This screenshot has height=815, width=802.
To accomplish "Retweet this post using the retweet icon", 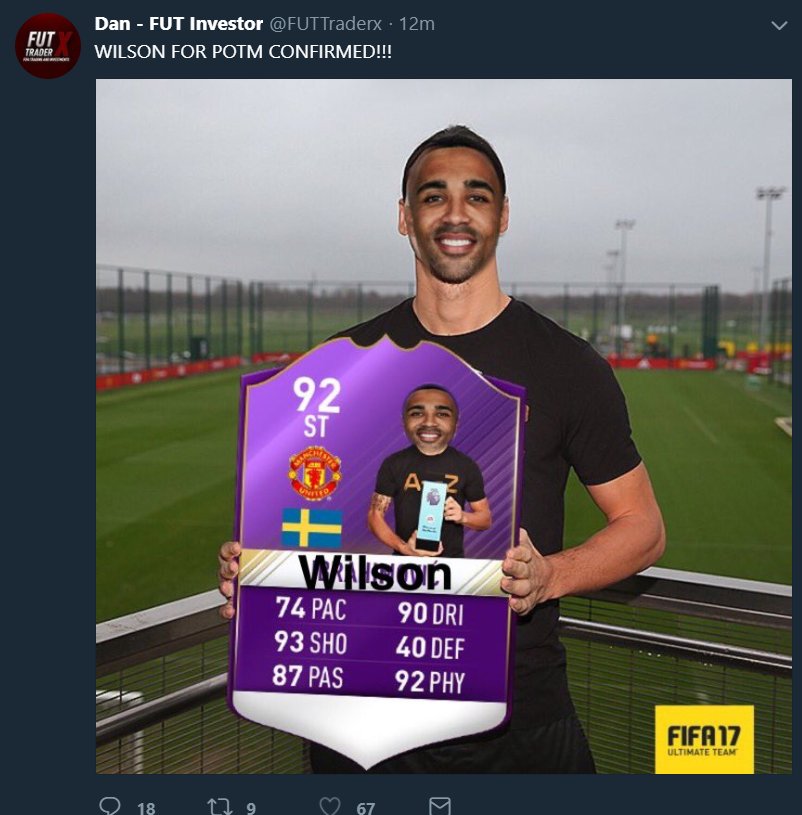I will click(x=220, y=807).
